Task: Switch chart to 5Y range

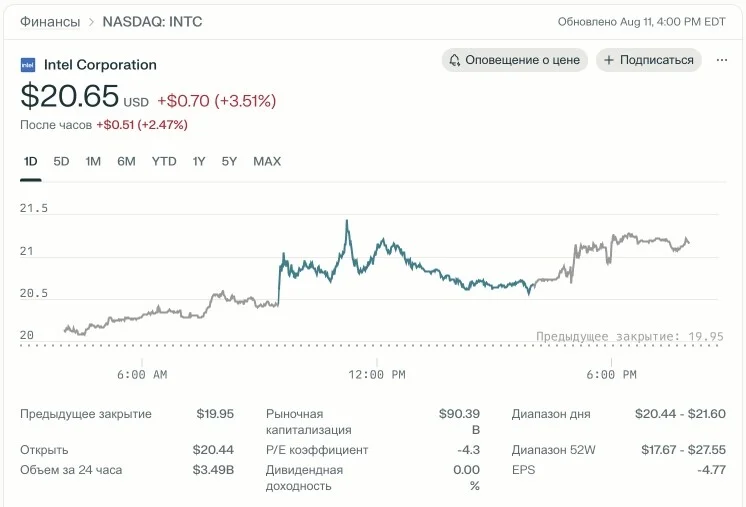Action: (229, 162)
